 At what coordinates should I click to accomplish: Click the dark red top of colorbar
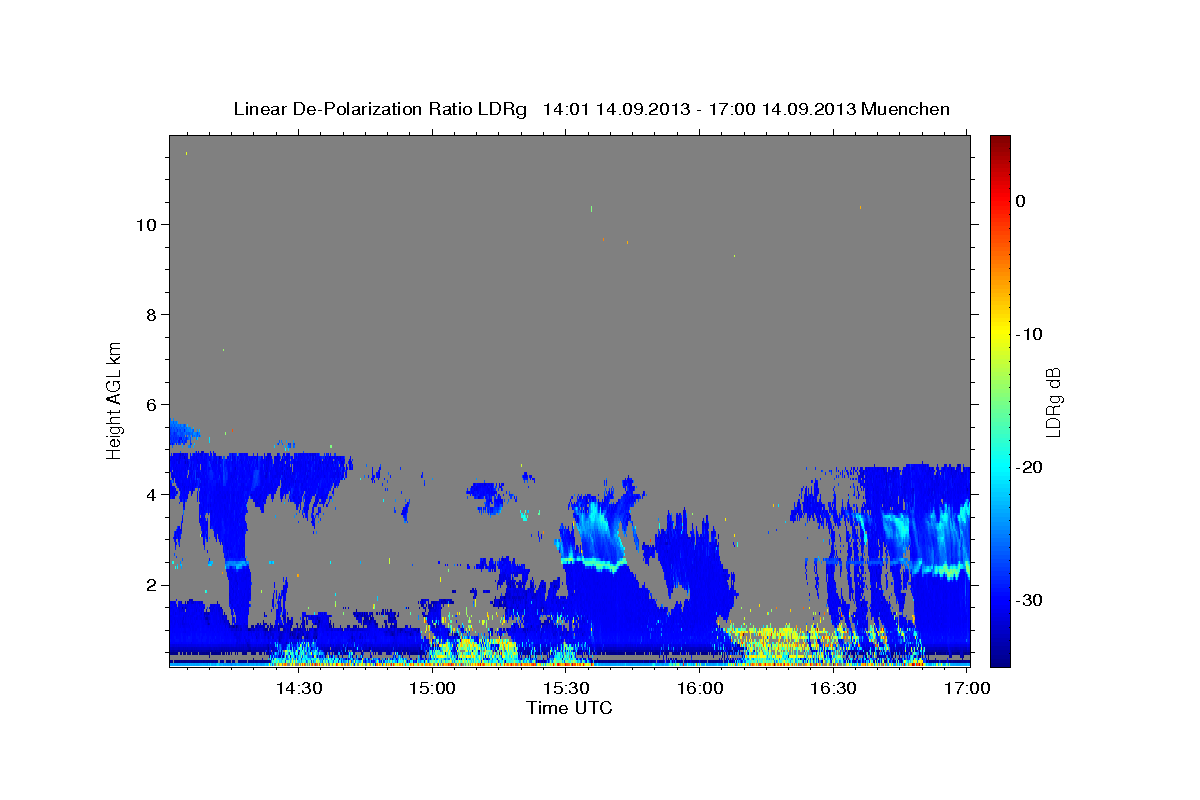tap(1000, 142)
